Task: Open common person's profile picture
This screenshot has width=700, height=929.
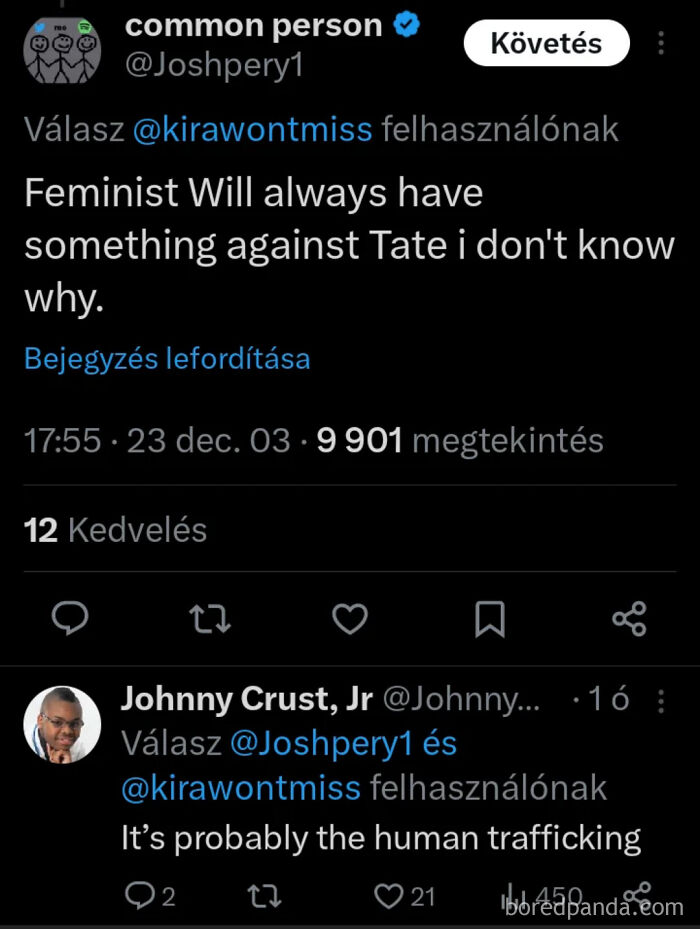Action: [x=58, y=50]
